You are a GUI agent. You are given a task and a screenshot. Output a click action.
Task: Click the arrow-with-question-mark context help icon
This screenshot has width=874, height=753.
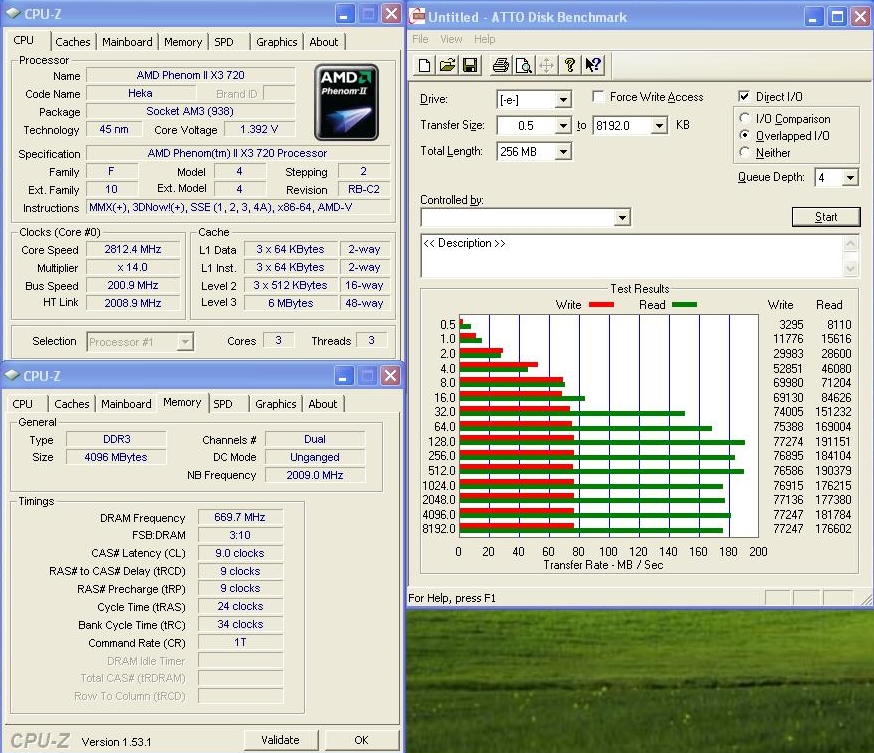pos(593,66)
